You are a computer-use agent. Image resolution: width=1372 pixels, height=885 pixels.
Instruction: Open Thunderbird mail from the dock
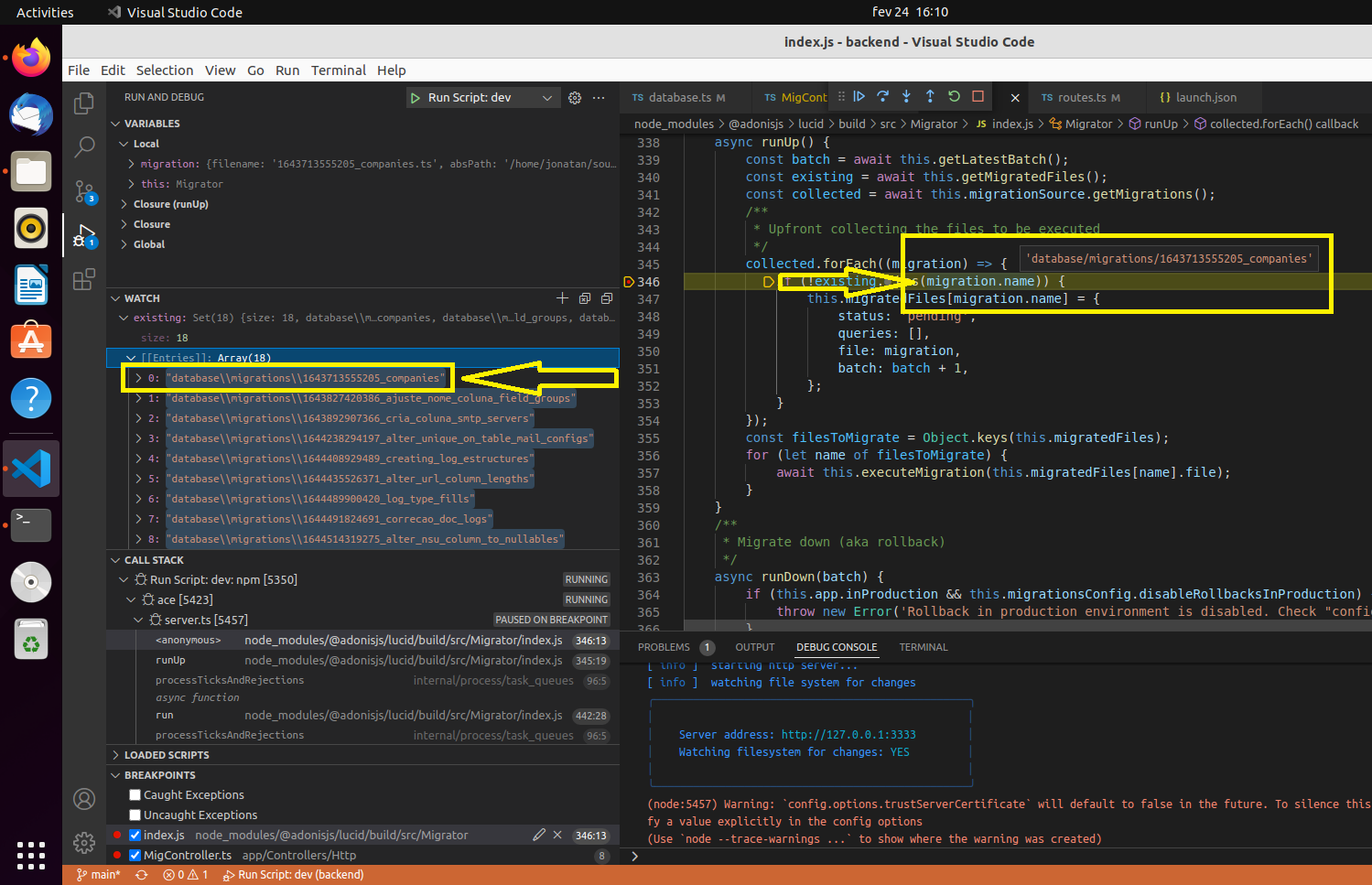tap(31, 115)
